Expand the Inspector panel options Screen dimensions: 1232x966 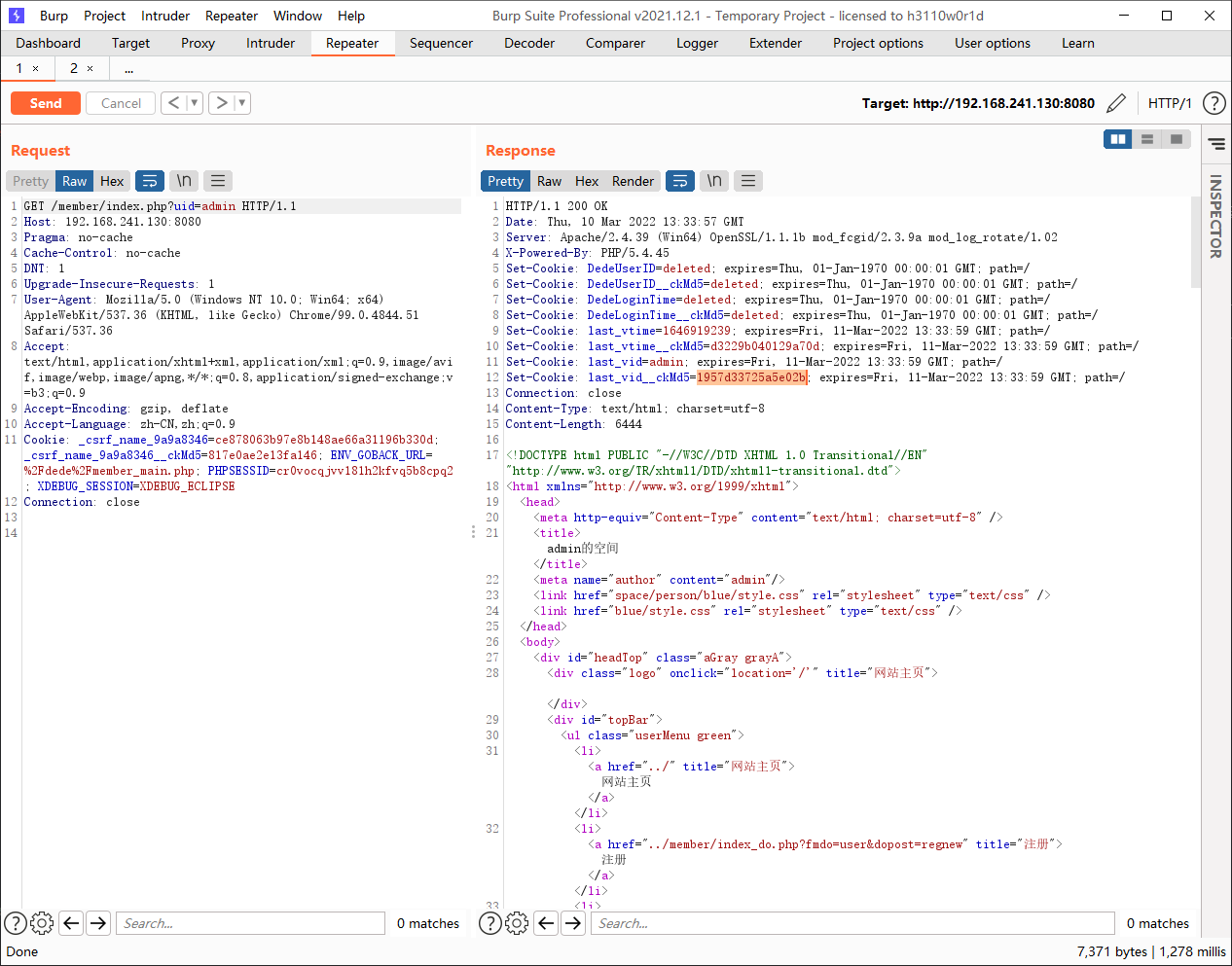click(1216, 144)
